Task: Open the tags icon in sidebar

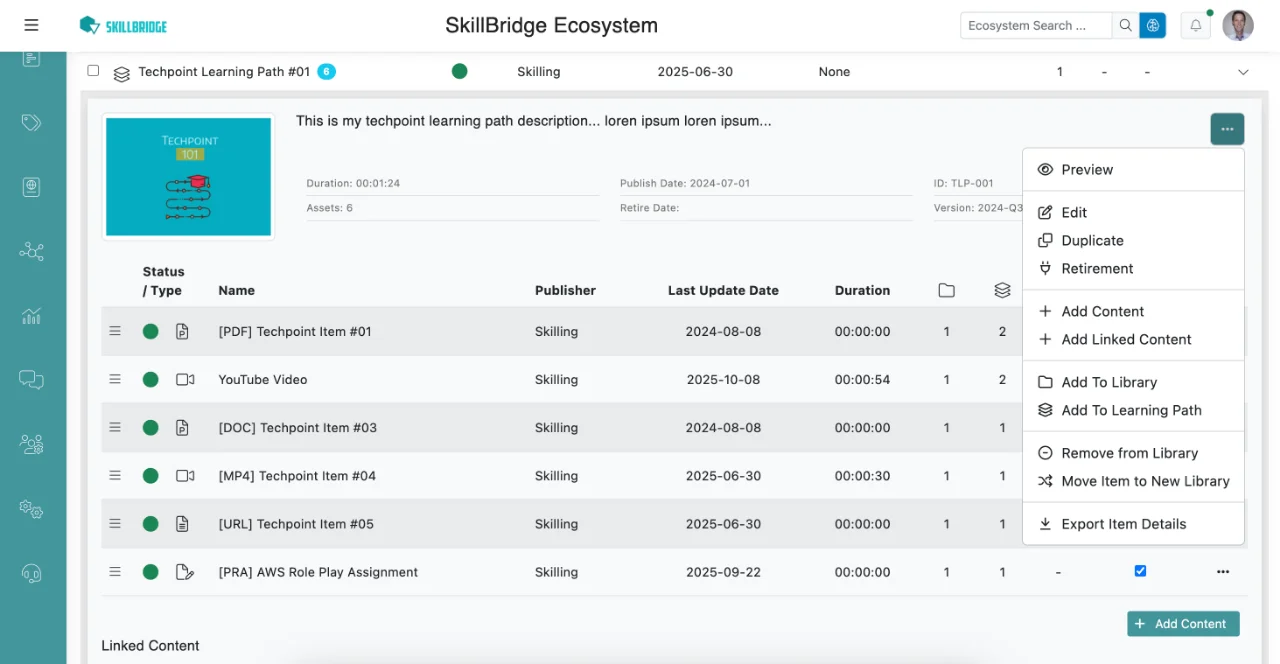Action: point(31,122)
